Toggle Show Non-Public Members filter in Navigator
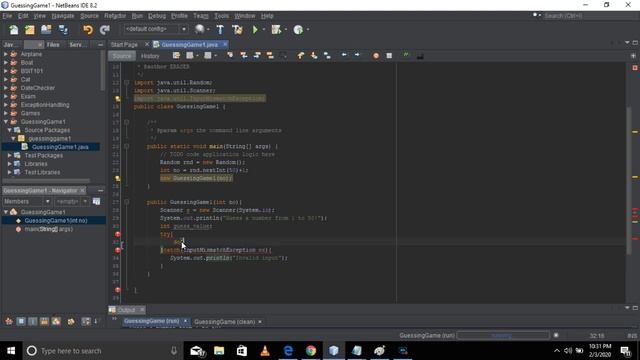 coord(44,322)
